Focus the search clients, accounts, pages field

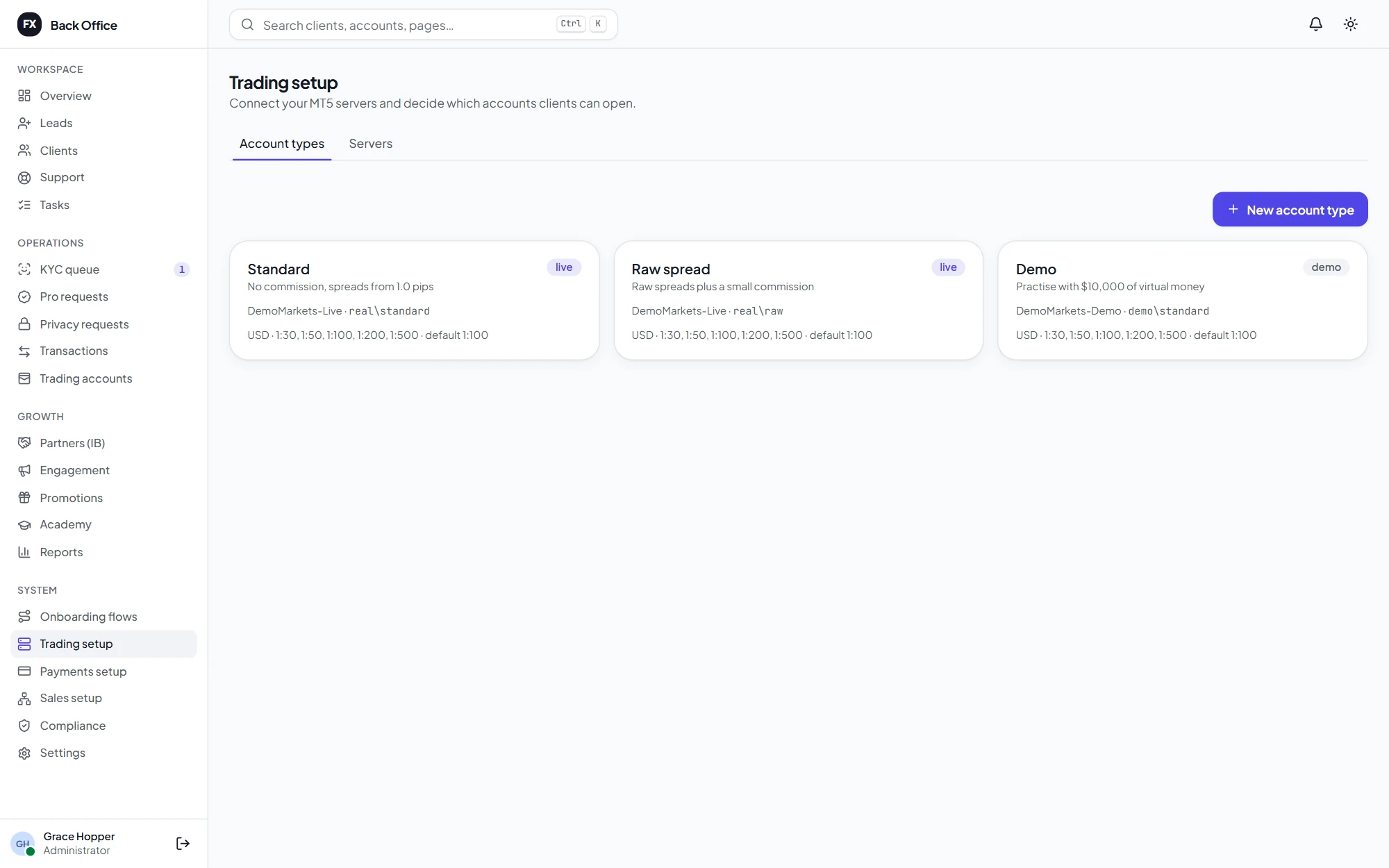(423, 25)
